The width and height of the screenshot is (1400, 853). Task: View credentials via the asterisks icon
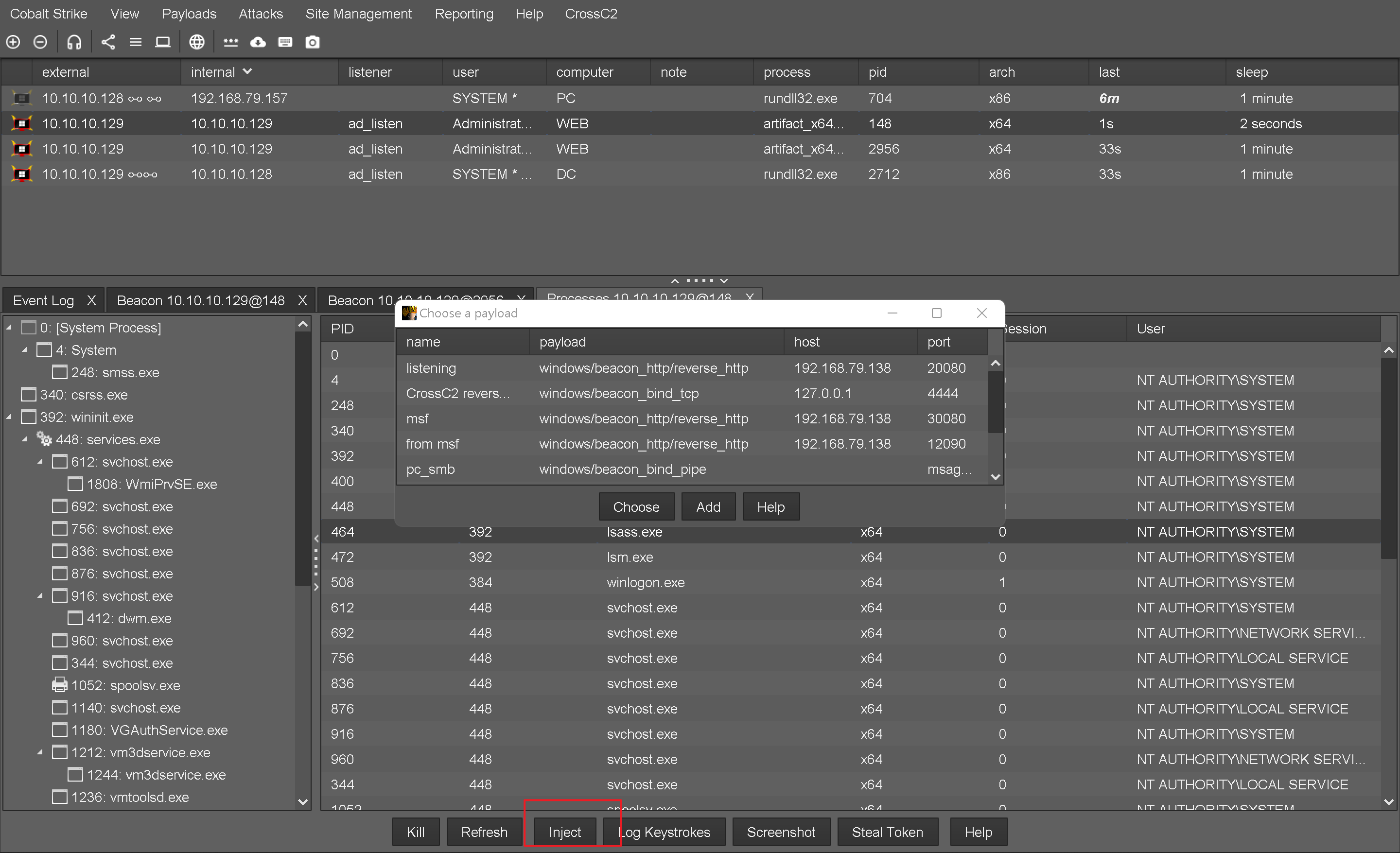[231, 42]
